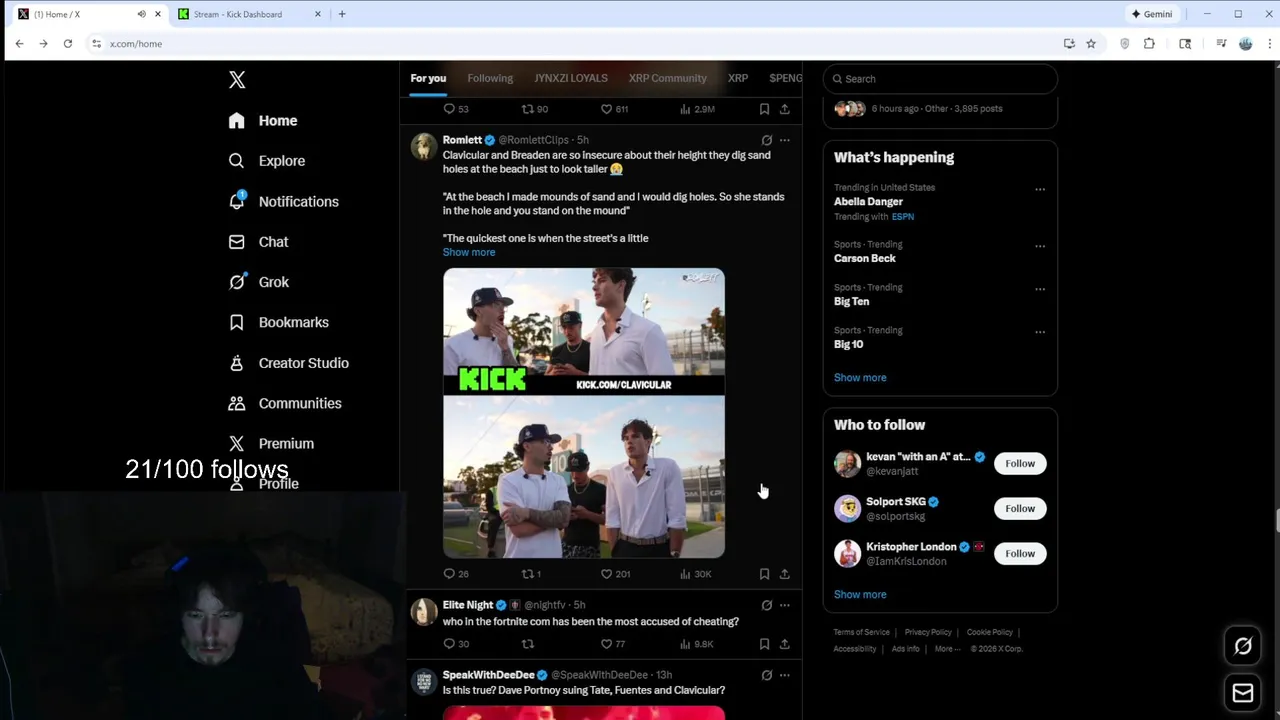Switch to the XRP Community tab
This screenshot has width=1280, height=720.
coord(667,78)
